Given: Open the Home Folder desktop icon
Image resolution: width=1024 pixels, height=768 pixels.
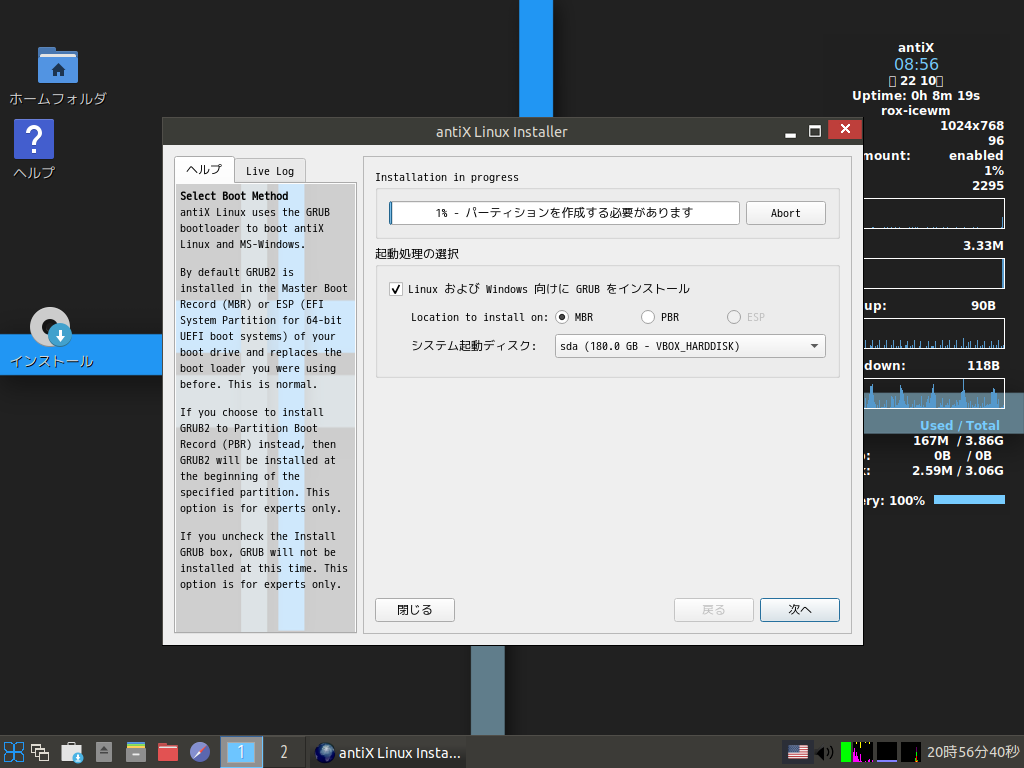Looking at the screenshot, I should (x=57, y=65).
